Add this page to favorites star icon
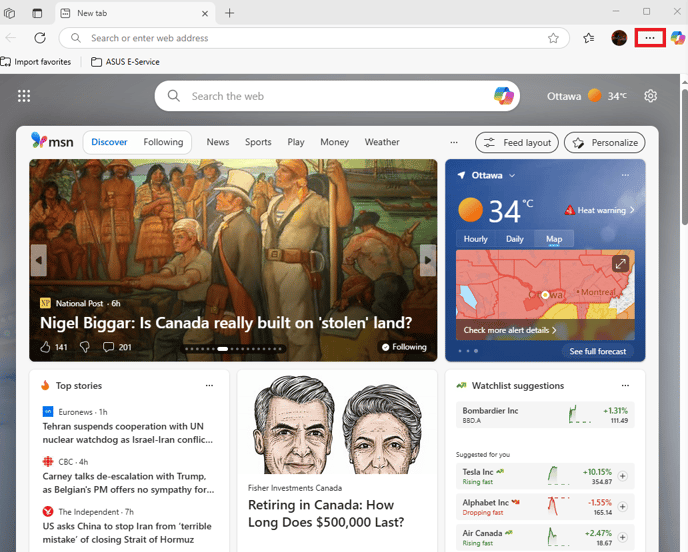 pyautogui.click(x=553, y=38)
